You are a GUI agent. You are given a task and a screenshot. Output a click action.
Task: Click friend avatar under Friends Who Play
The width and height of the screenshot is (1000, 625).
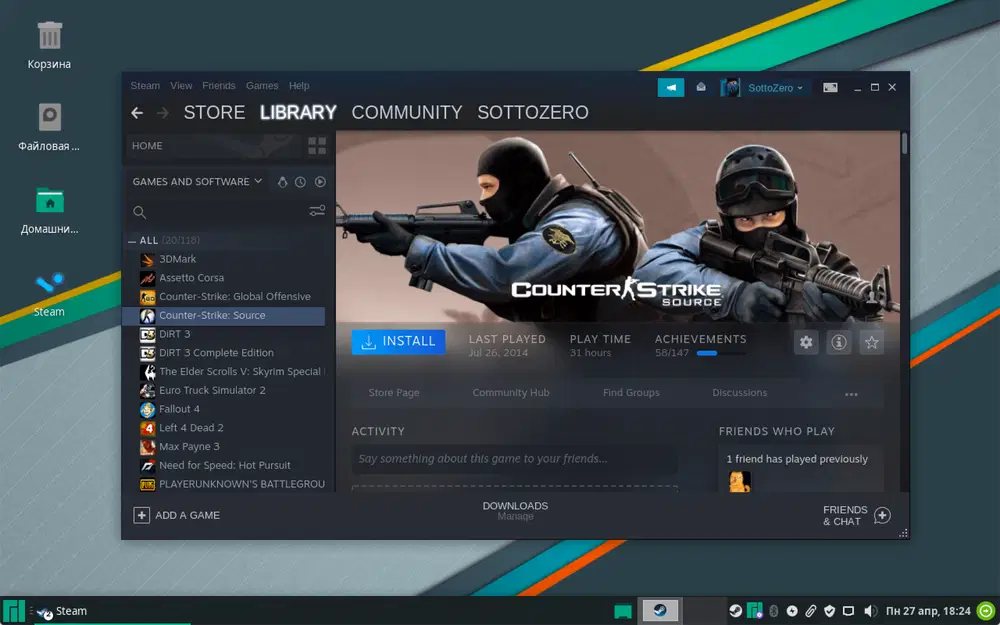pyautogui.click(x=739, y=482)
